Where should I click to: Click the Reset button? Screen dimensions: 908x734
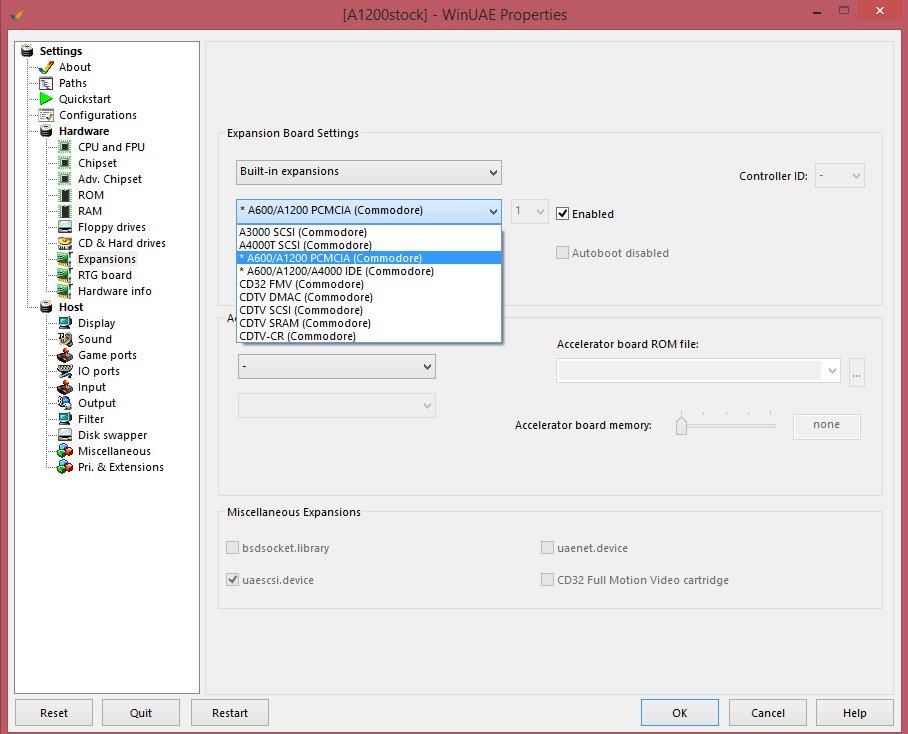click(x=54, y=713)
